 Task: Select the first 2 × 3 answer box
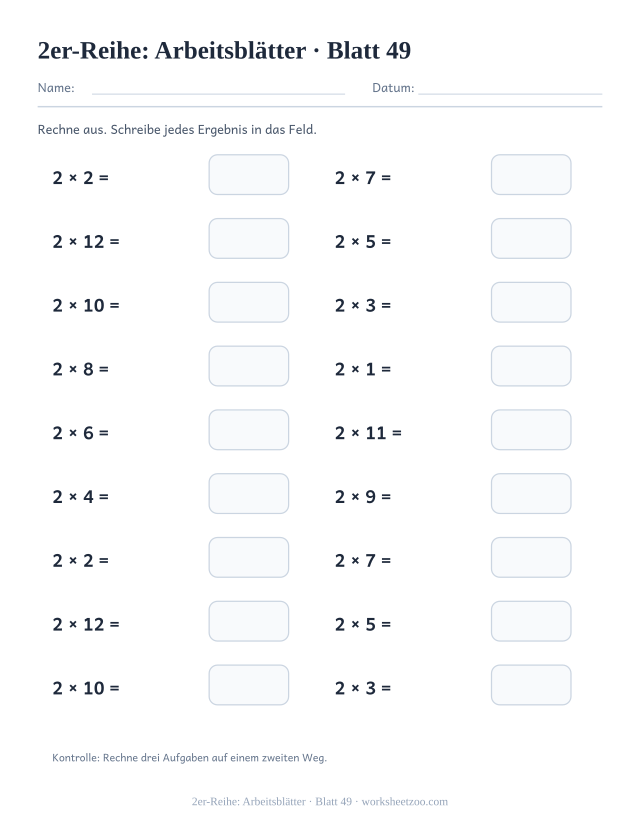point(531,302)
